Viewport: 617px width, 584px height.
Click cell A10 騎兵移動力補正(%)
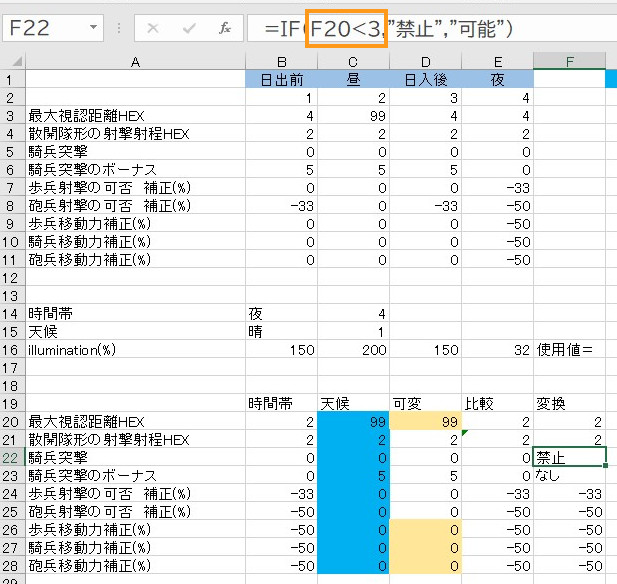(135, 242)
